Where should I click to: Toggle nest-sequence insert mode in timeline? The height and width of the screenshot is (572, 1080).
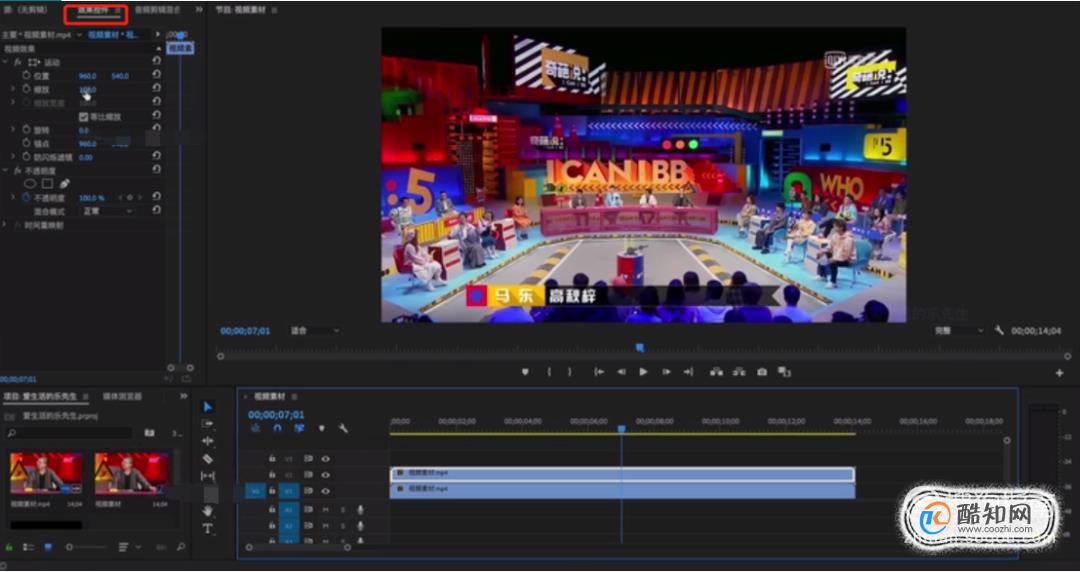(256, 428)
